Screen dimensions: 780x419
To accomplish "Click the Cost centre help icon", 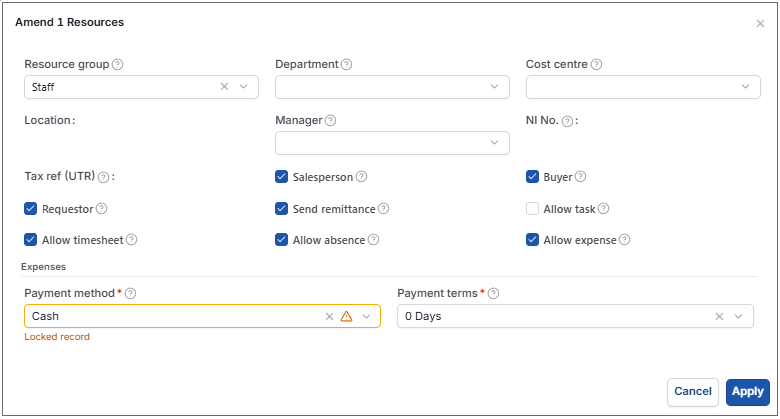I will tap(596, 64).
